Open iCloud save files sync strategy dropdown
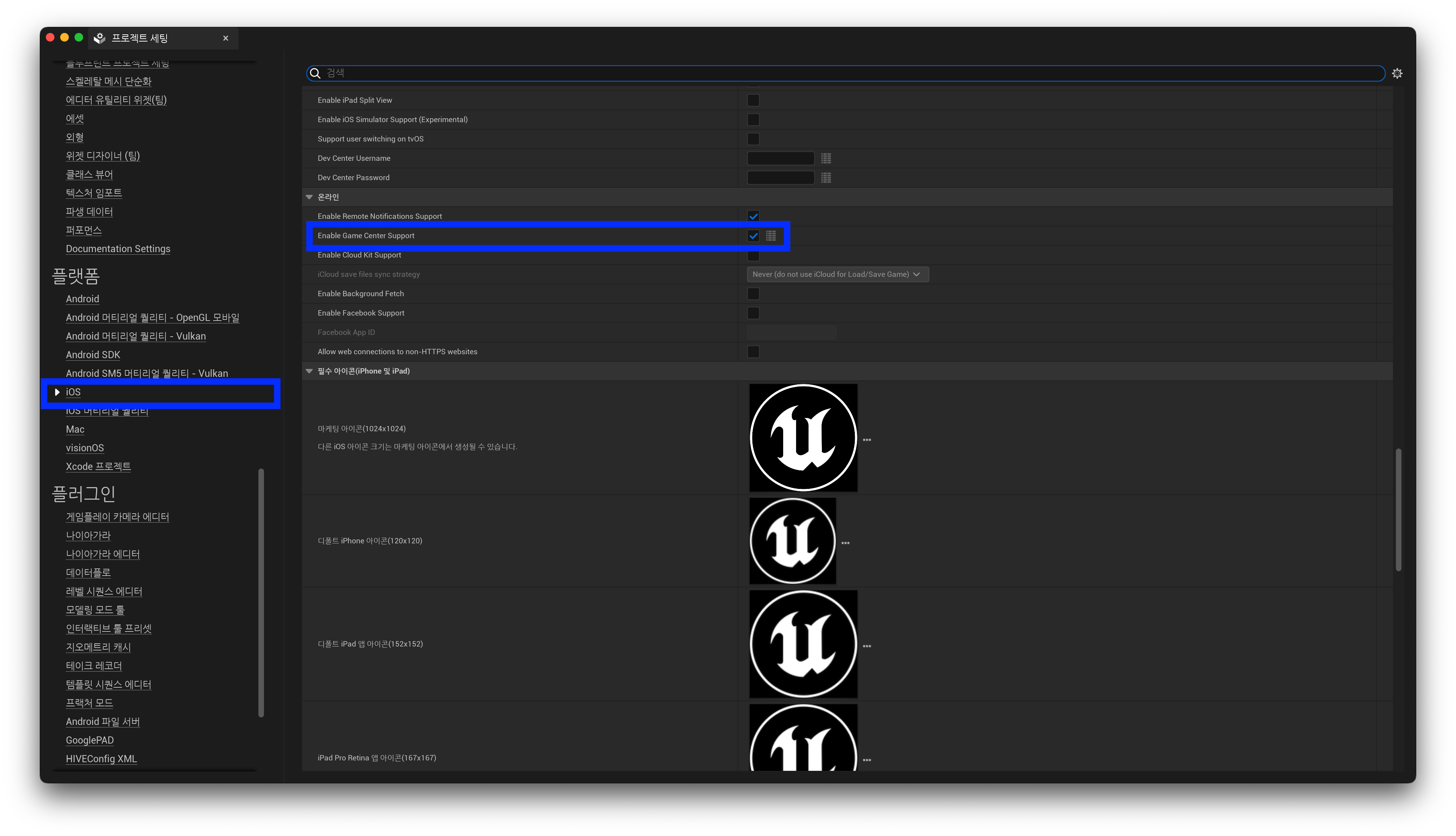The image size is (1456, 836). (837, 274)
